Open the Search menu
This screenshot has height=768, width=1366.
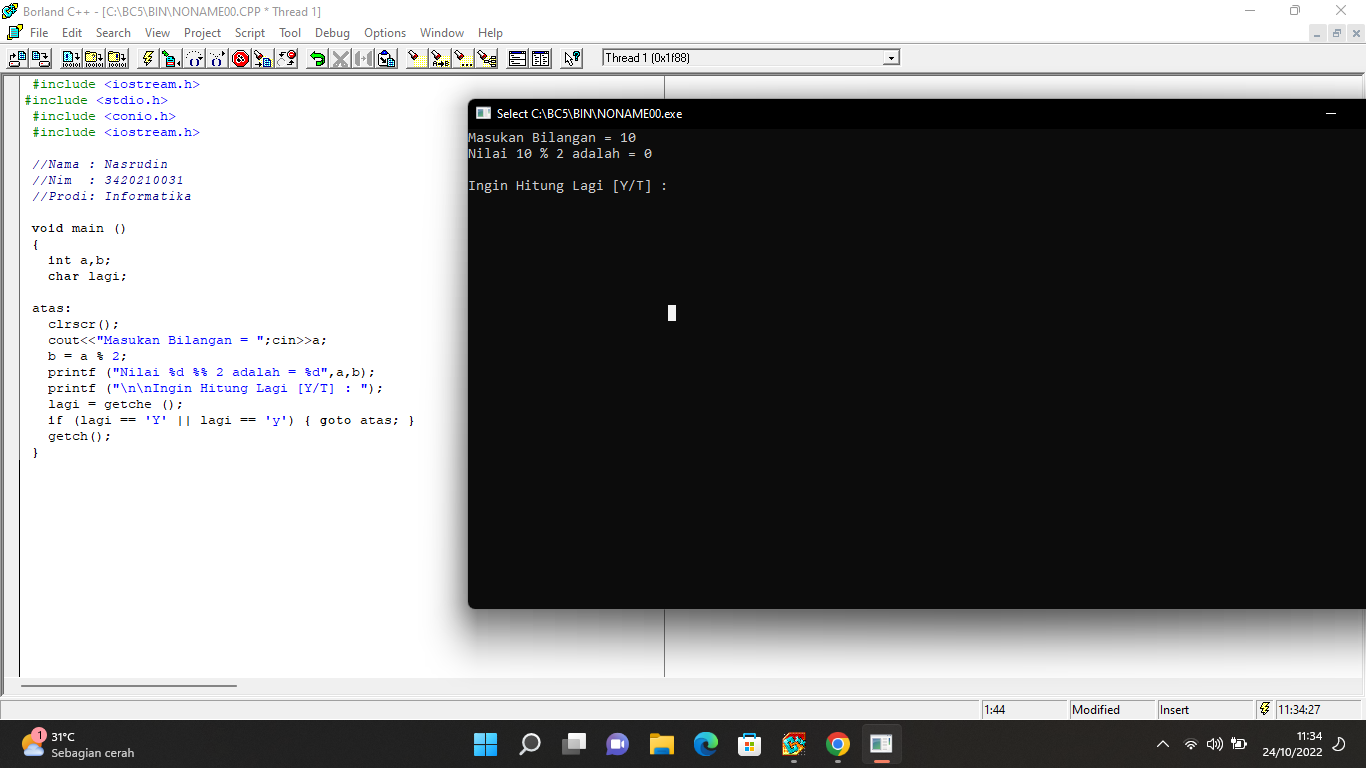(x=113, y=33)
